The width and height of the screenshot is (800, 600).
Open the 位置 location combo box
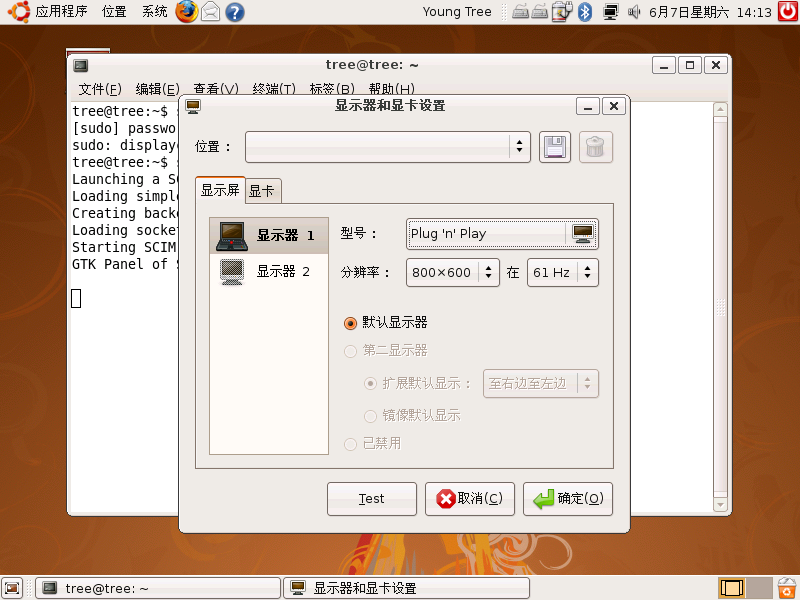[x=388, y=147]
